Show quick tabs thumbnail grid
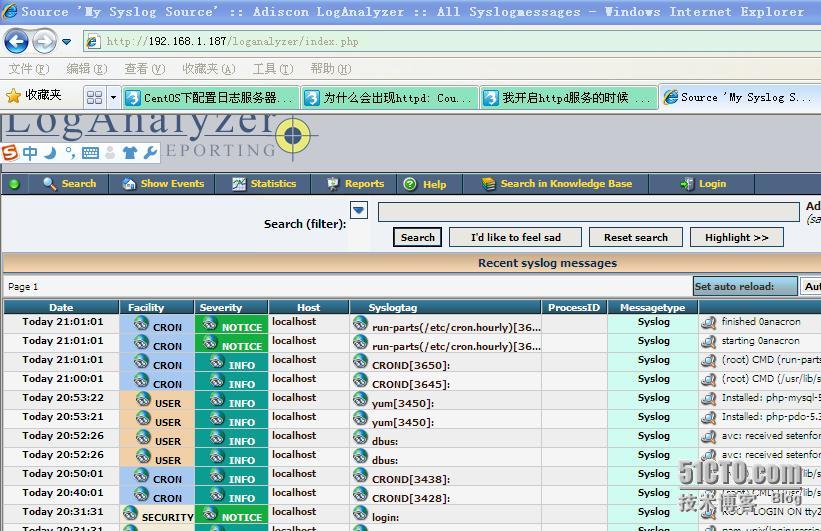The width and height of the screenshot is (821, 531). click(x=94, y=97)
